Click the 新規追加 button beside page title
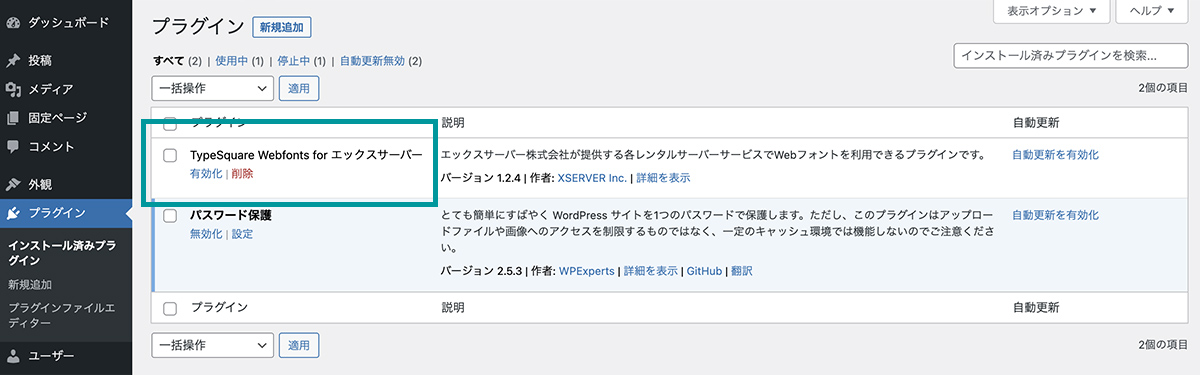The image size is (1200, 375). 282,27
